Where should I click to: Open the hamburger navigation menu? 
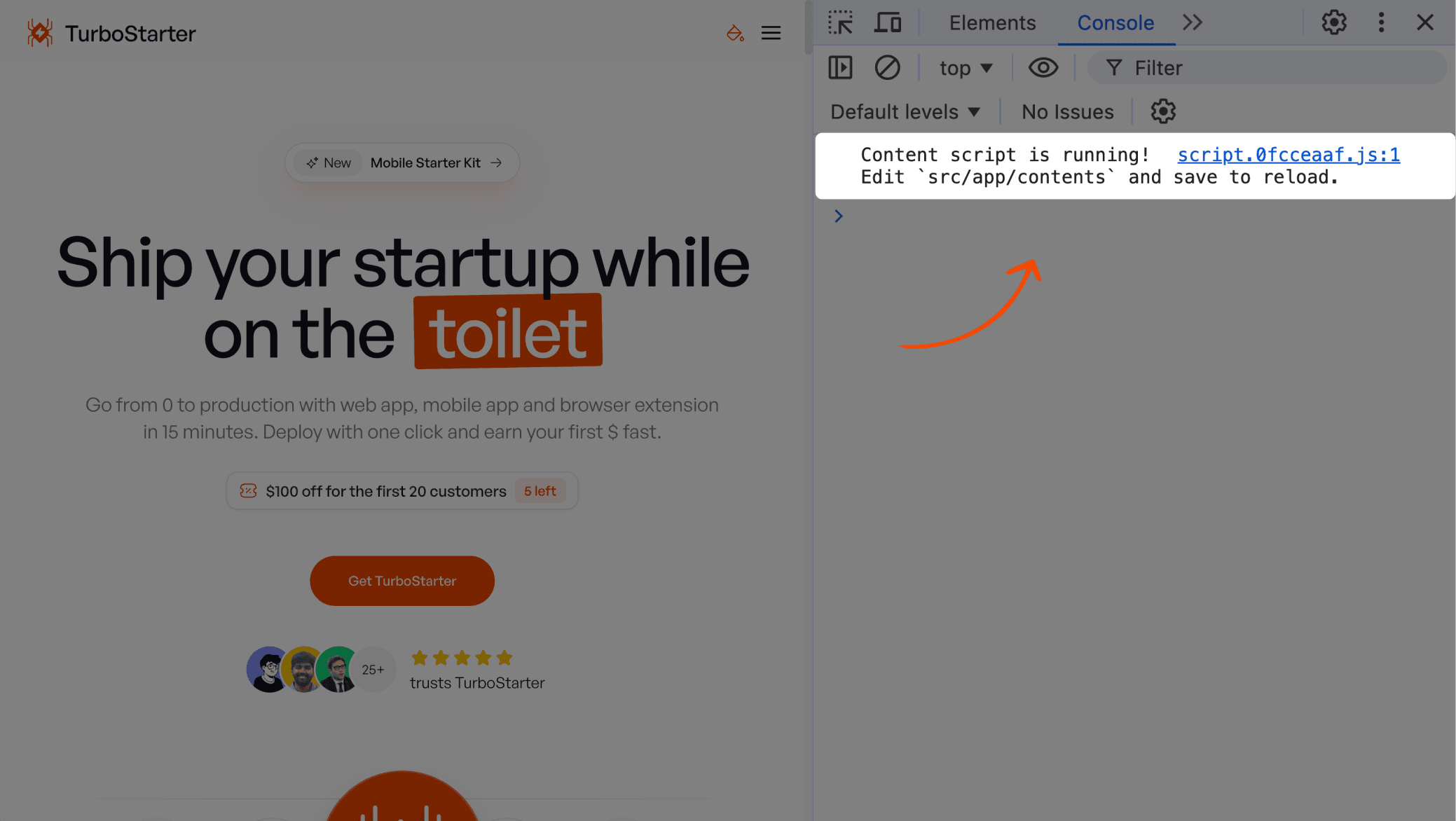click(x=771, y=33)
